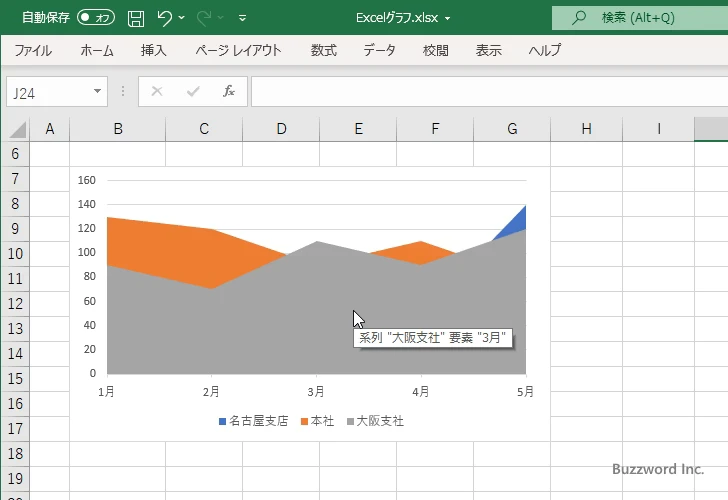Click the 大阪支社 legend label
This screenshot has width=728, height=500.
pos(380,421)
